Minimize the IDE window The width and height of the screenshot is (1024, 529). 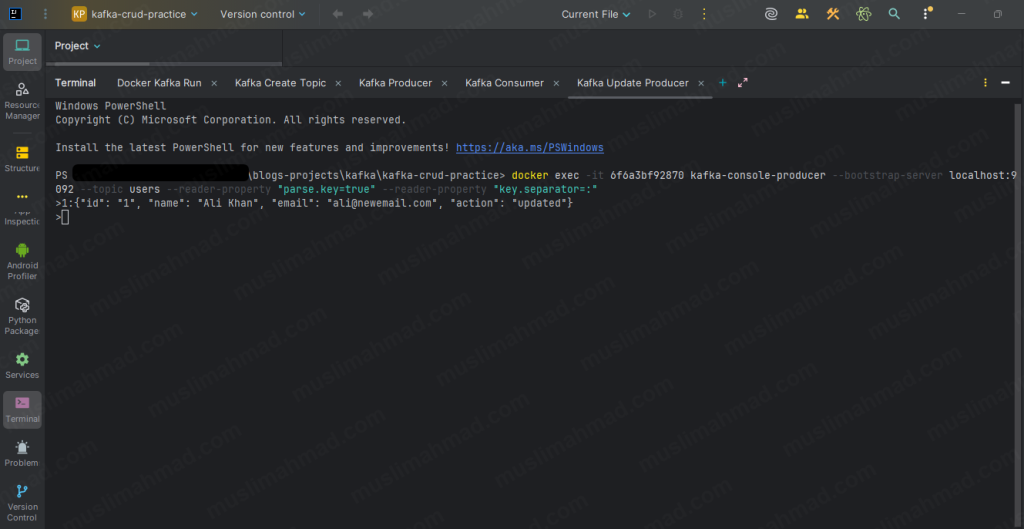961,14
